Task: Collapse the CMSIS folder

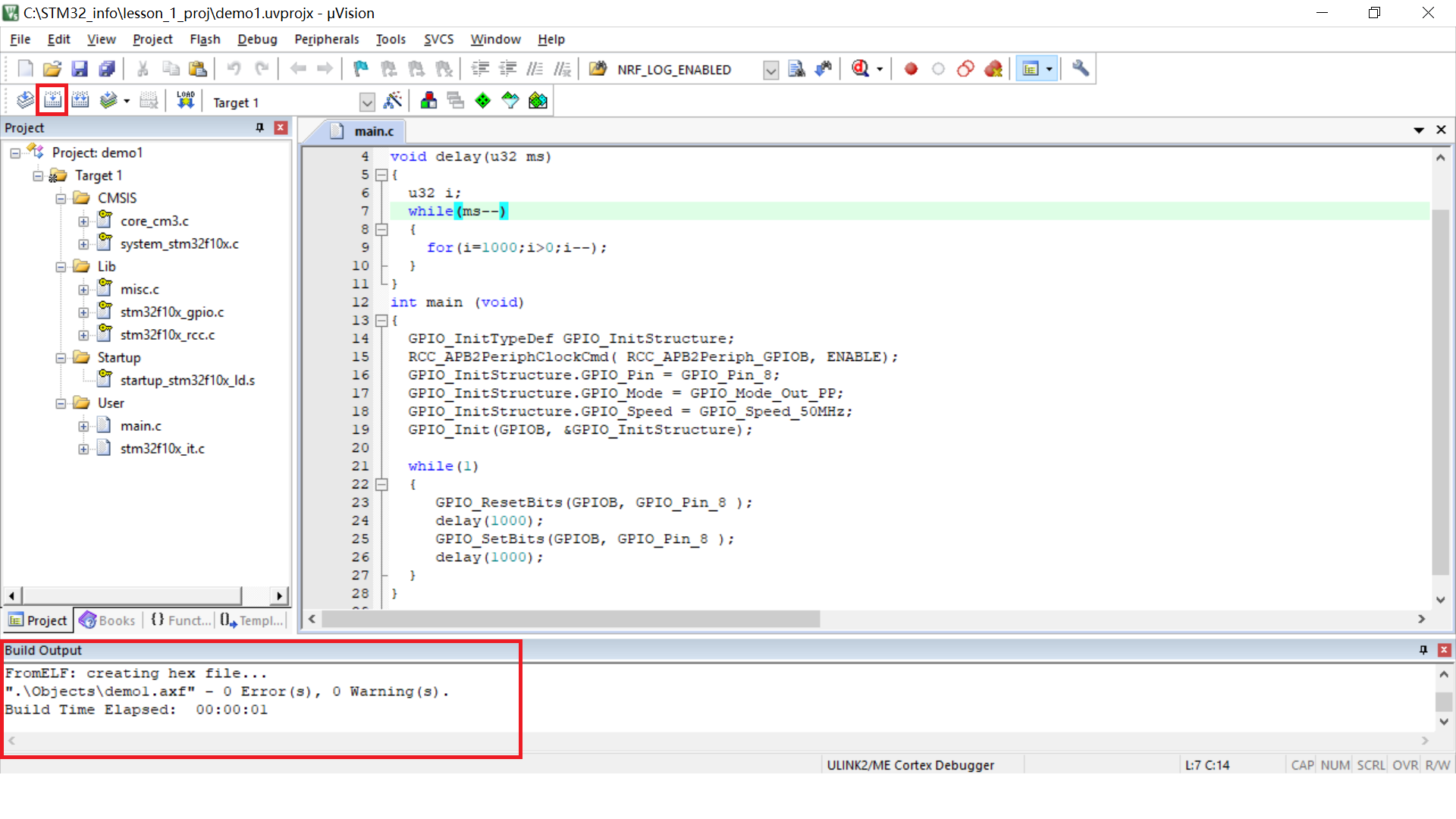Action: click(61, 199)
